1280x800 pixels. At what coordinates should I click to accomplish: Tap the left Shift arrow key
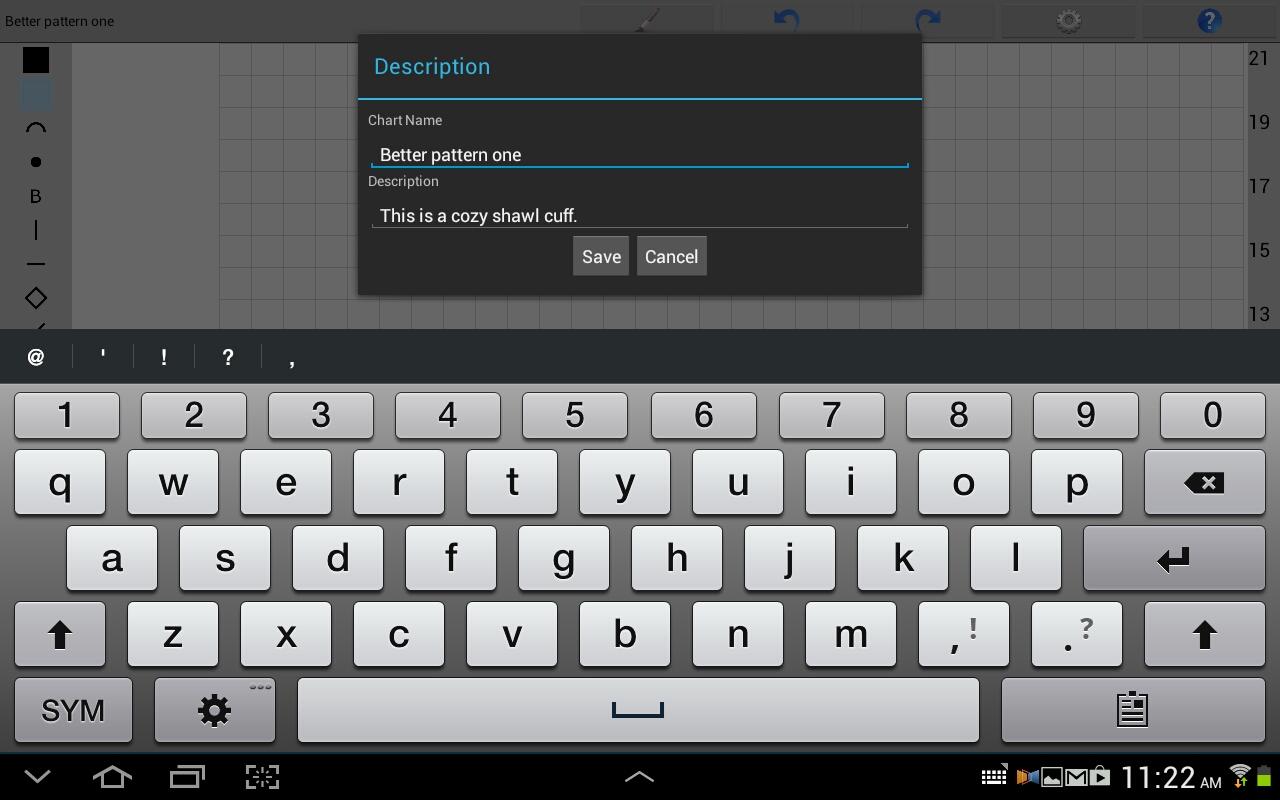click(60, 634)
